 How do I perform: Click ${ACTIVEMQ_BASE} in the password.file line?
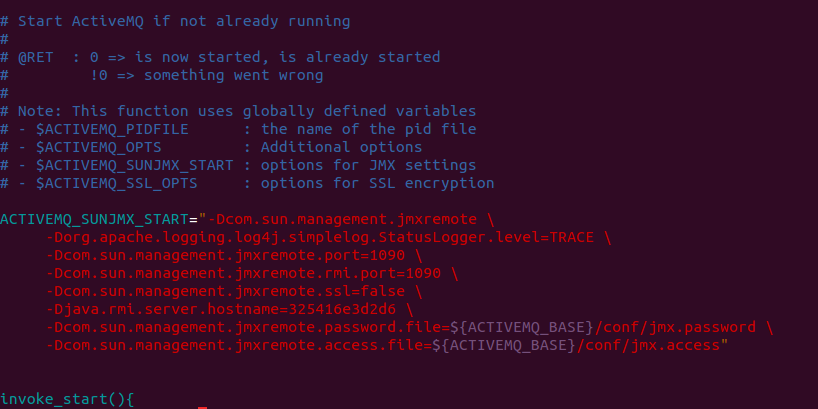522,328
